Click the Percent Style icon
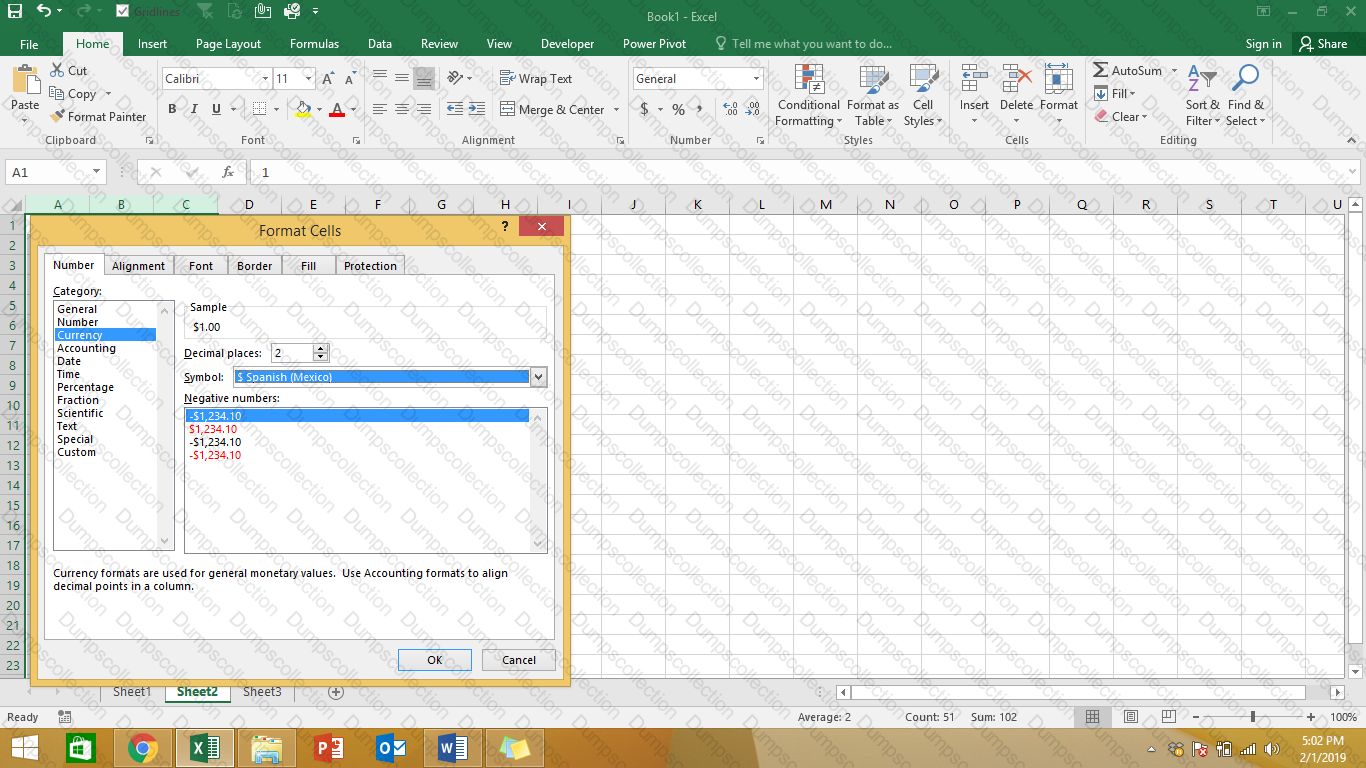This screenshot has width=1366, height=768. 678,109
